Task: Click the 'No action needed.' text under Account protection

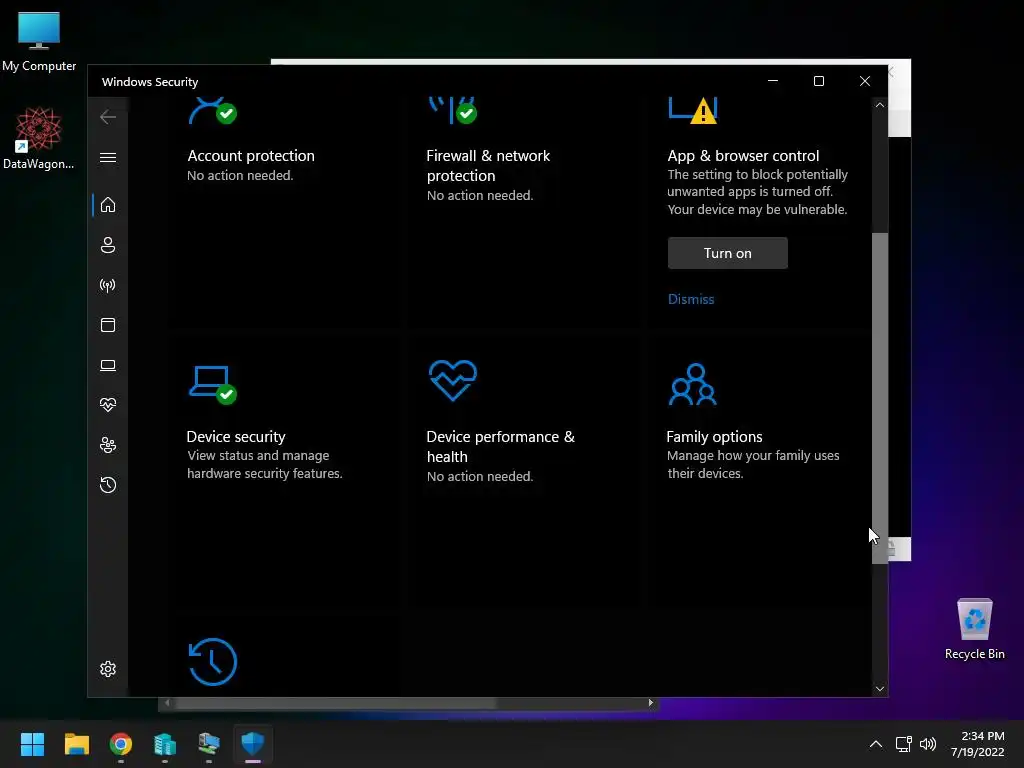Action: [x=240, y=176]
